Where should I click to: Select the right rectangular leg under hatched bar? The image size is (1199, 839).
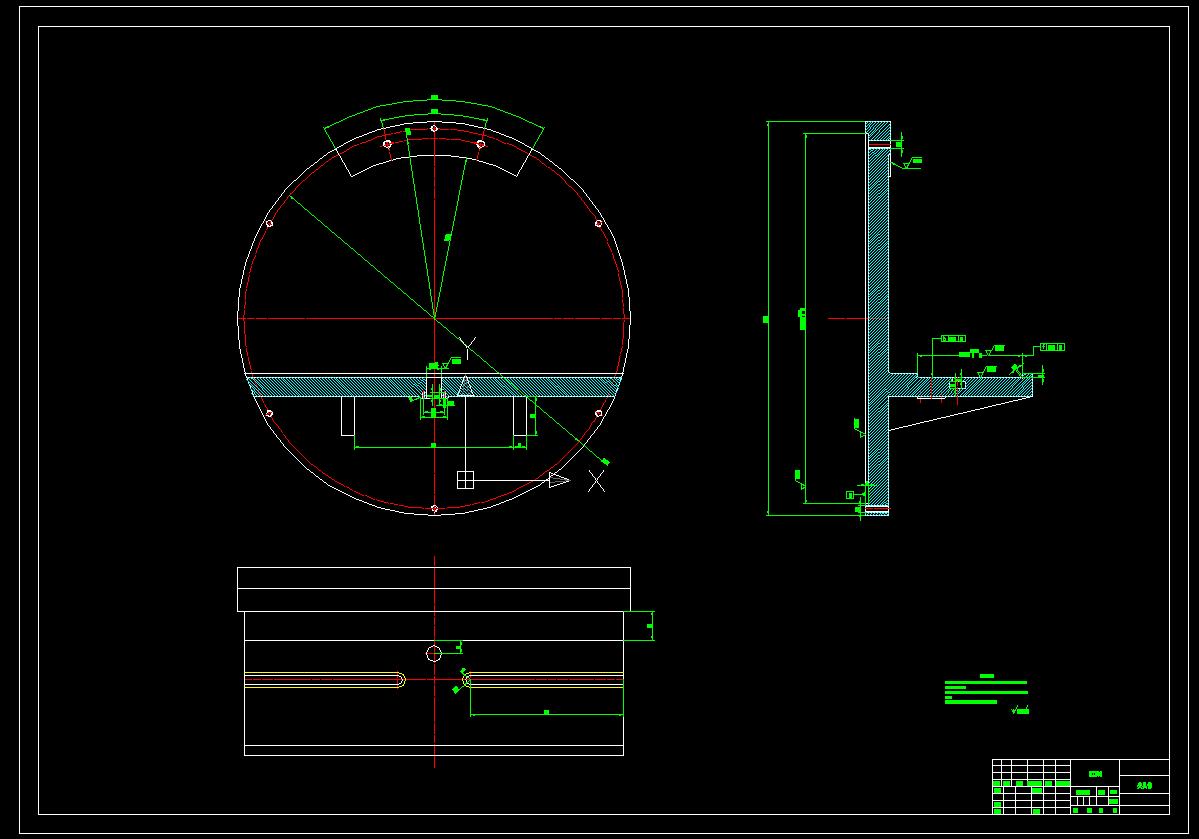520,416
